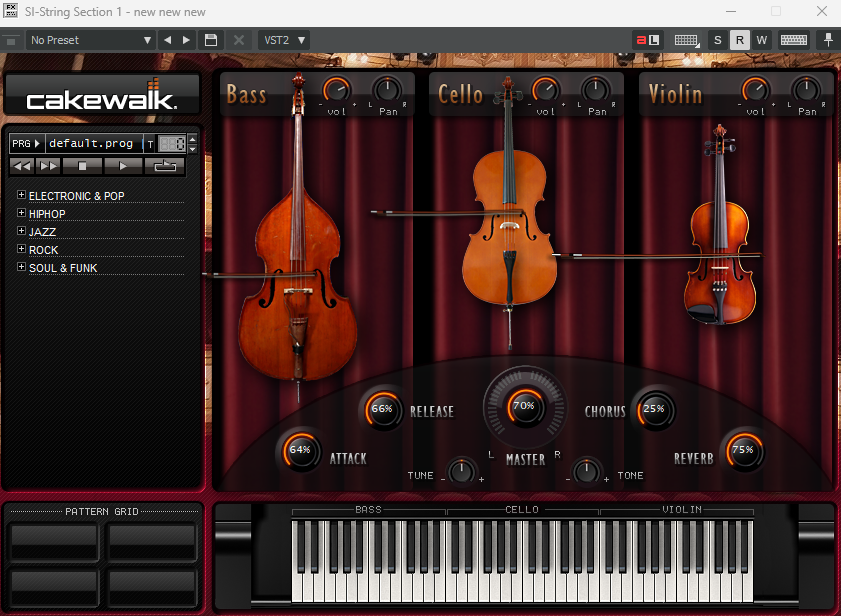Click the ACT Learn icon
841x616 pixels.
647,40
